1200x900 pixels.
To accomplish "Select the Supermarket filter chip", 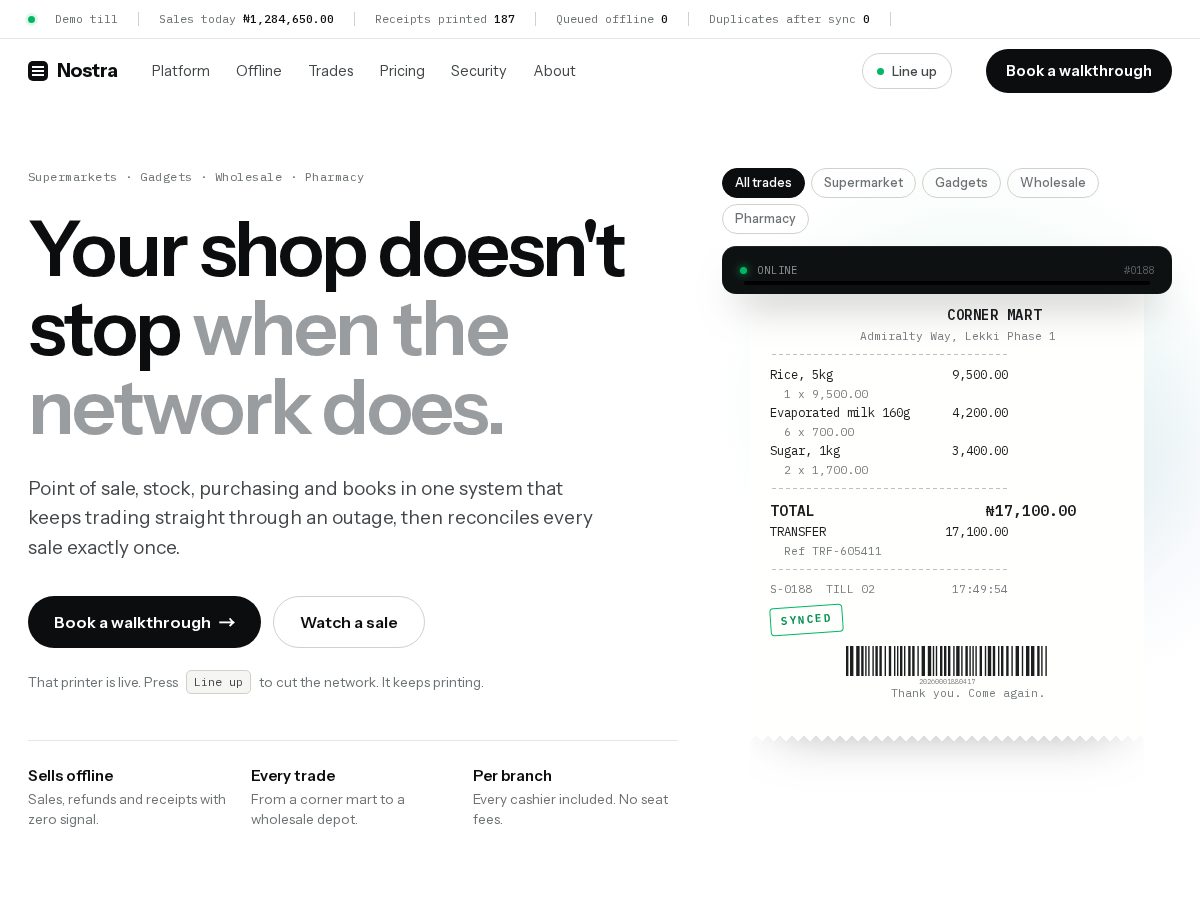I will click(x=863, y=183).
